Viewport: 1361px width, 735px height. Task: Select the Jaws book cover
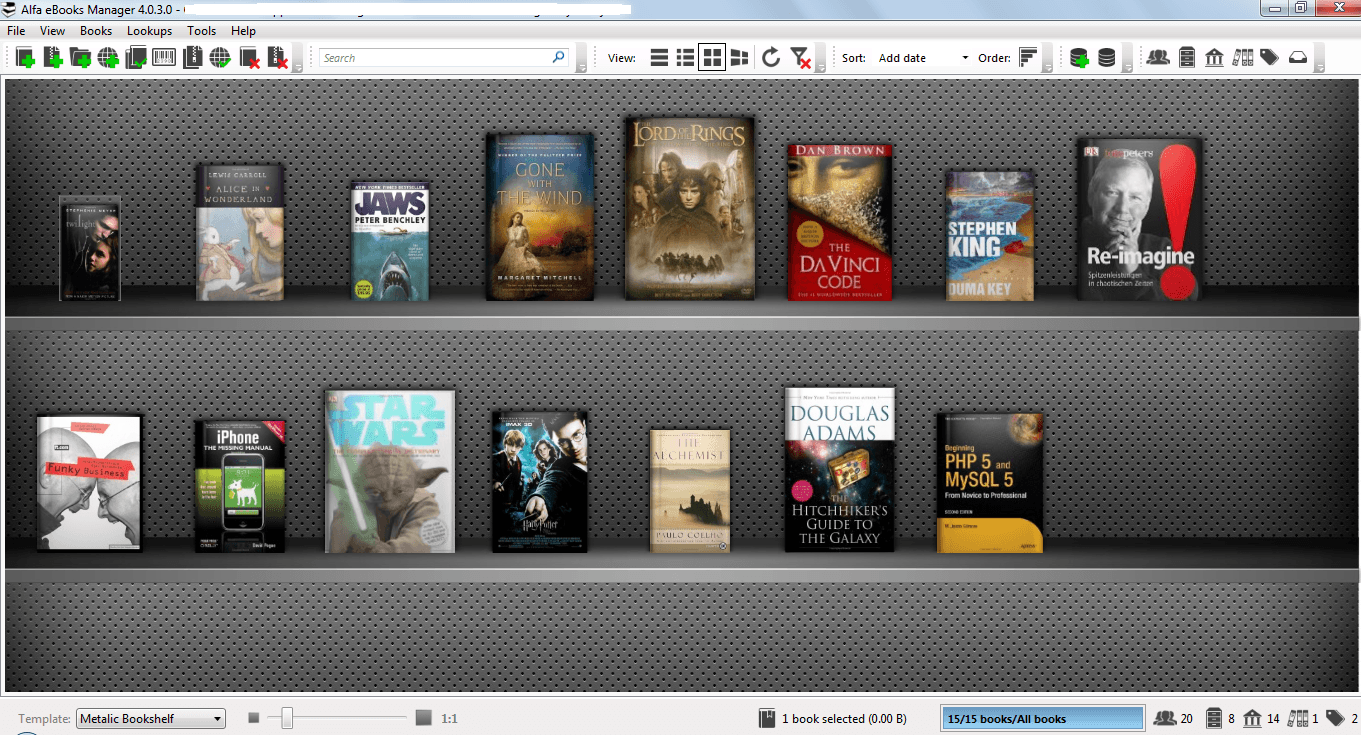[x=390, y=240]
